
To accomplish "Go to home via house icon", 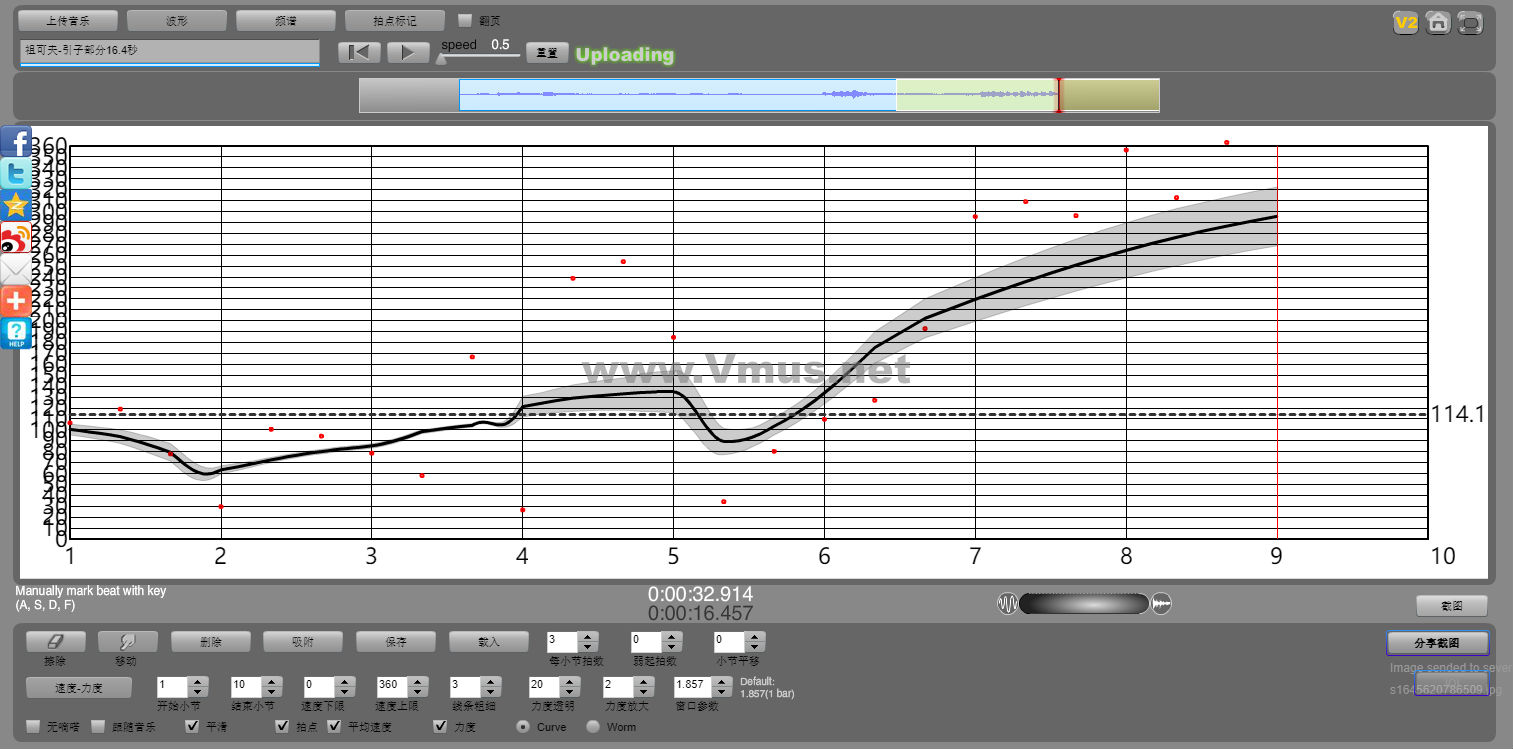I will coord(1438,22).
